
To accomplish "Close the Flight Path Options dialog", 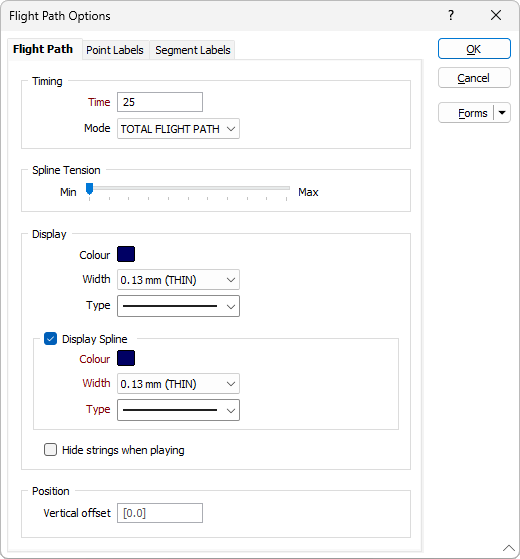I will (496, 15).
